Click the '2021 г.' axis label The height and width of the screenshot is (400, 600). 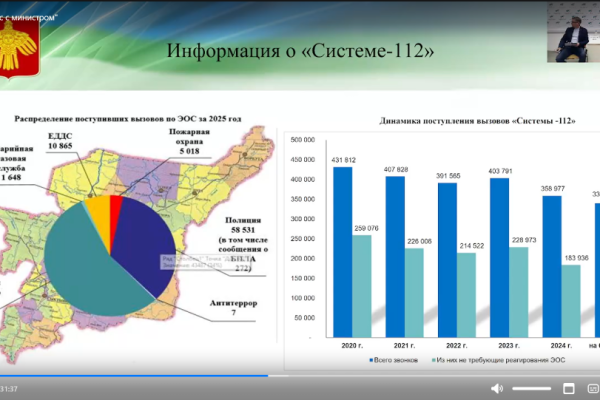pyautogui.click(x=404, y=345)
